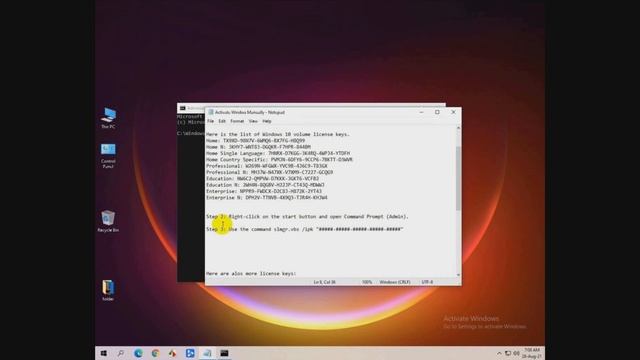
Task: Open the Windows Start button
Action: 104,353
